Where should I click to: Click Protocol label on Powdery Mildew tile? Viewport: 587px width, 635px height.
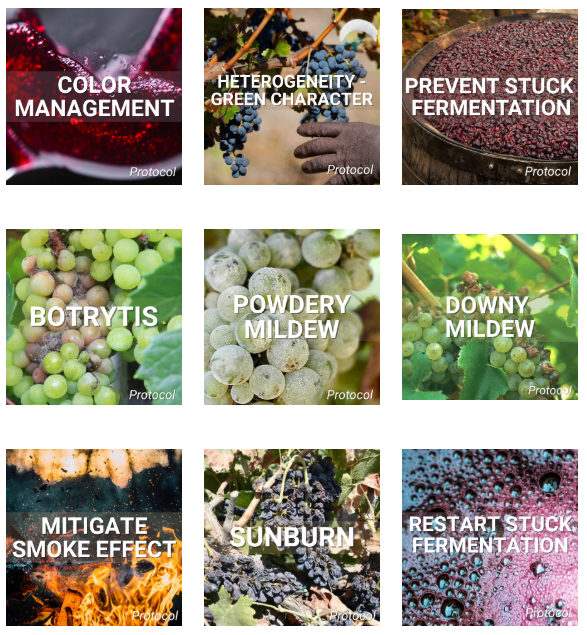pos(350,395)
